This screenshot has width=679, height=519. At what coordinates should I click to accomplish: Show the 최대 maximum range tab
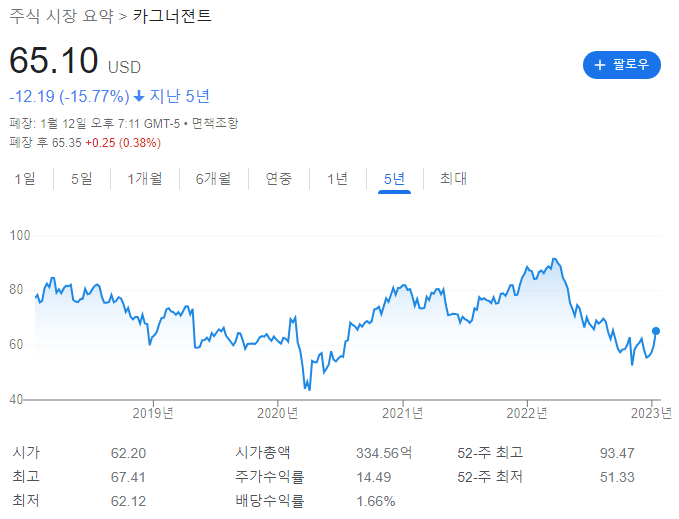coord(453,178)
